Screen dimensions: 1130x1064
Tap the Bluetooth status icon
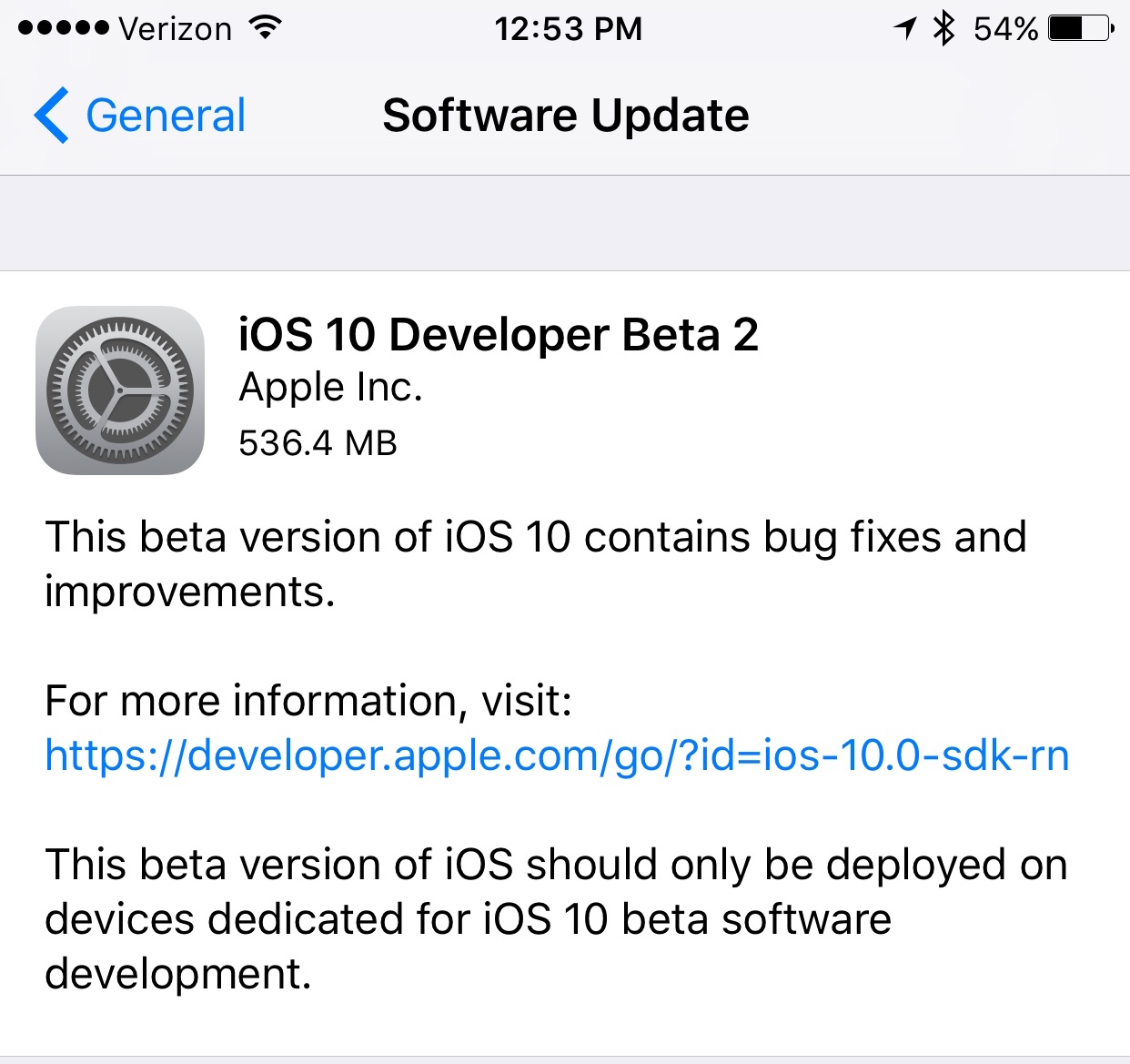click(x=943, y=27)
